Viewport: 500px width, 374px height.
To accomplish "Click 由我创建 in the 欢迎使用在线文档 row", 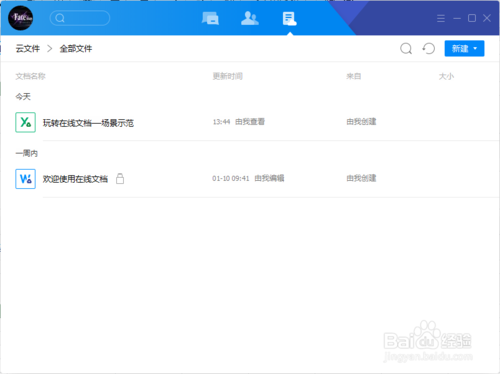I will point(361,178).
